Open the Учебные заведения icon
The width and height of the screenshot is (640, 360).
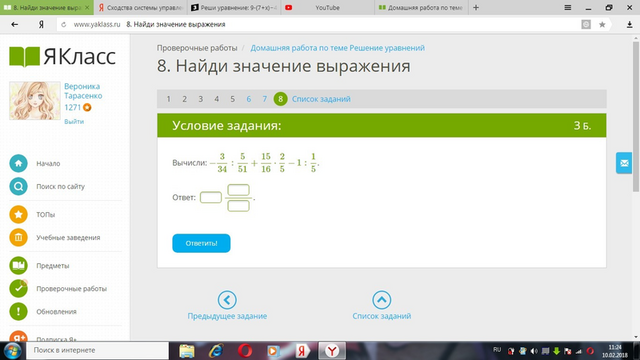[x=18, y=237]
